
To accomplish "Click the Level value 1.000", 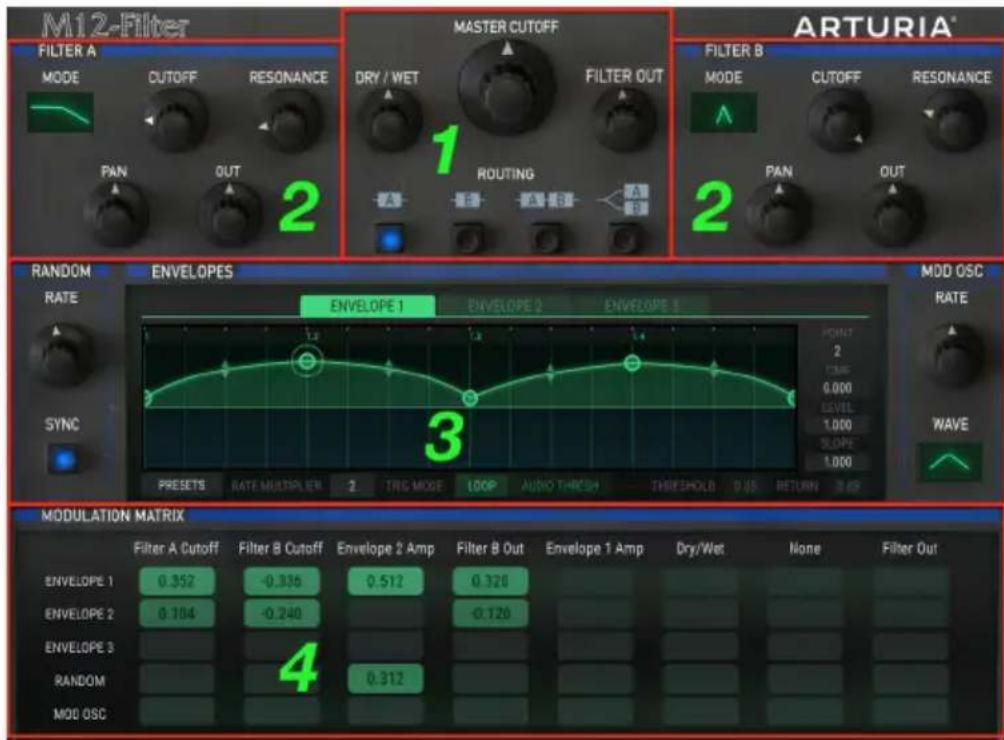I will pos(837,425).
